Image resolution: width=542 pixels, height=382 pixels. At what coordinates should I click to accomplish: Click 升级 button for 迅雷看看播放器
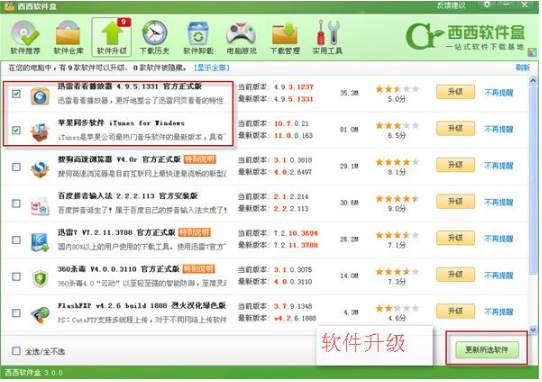(x=455, y=92)
